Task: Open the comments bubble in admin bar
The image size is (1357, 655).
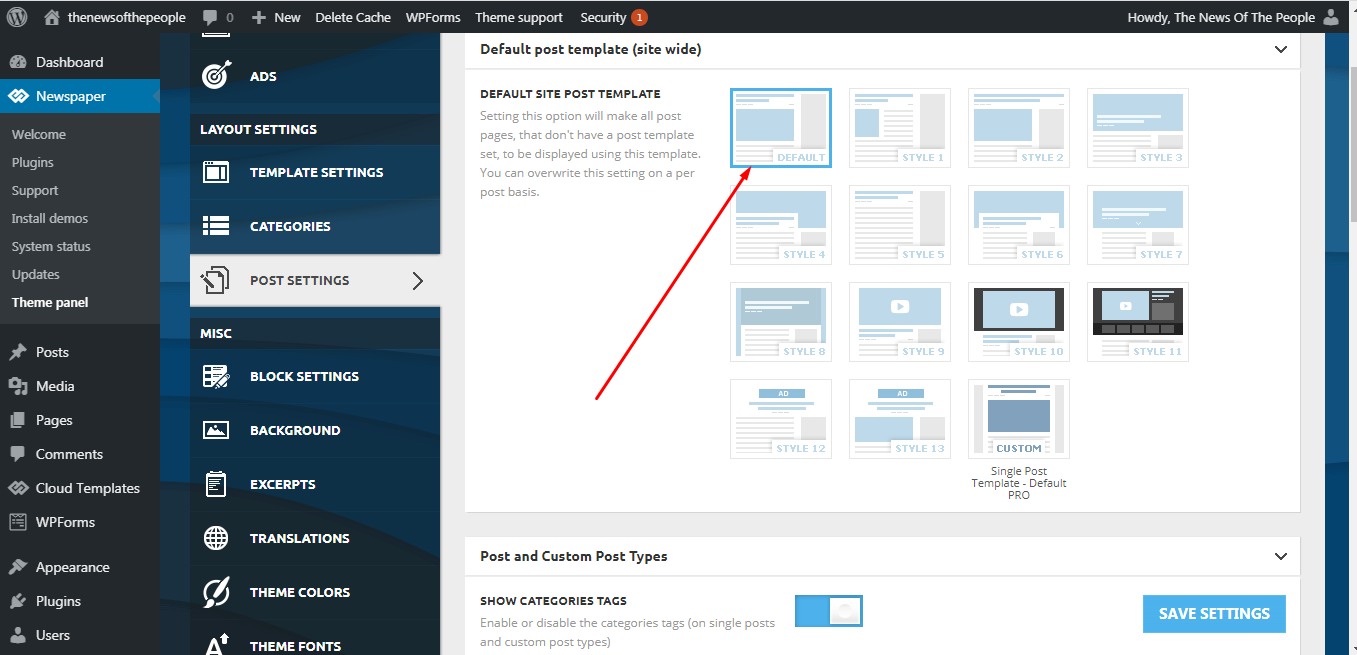Action: tap(210, 18)
